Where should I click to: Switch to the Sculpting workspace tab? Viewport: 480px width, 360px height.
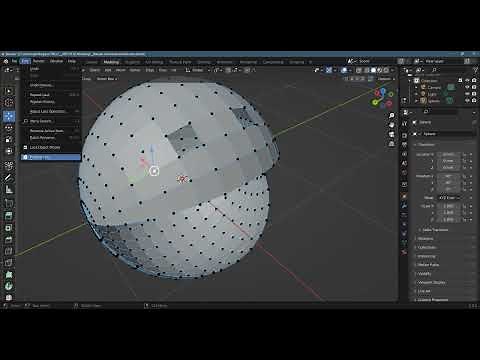(x=132, y=62)
